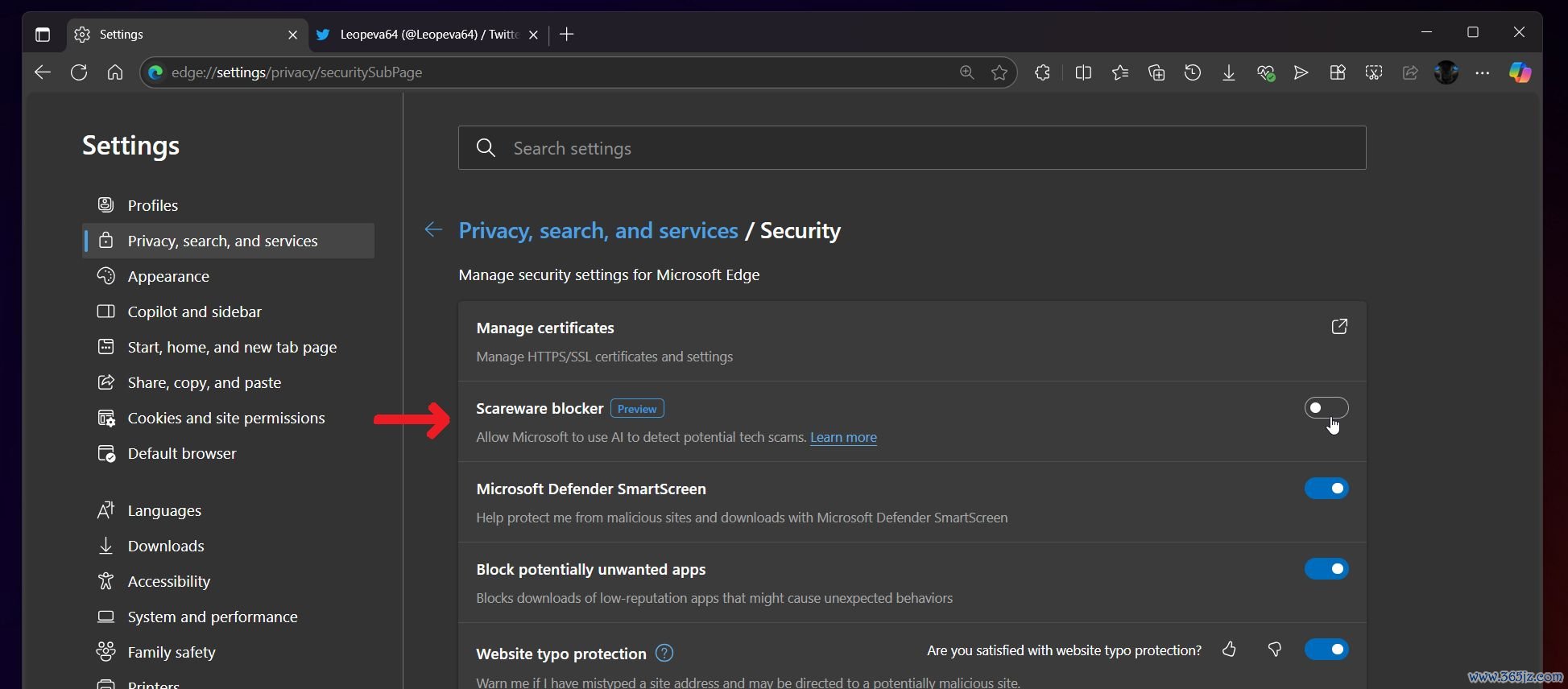
Task: Switch off Website typo protection toggle
Action: click(1326, 650)
